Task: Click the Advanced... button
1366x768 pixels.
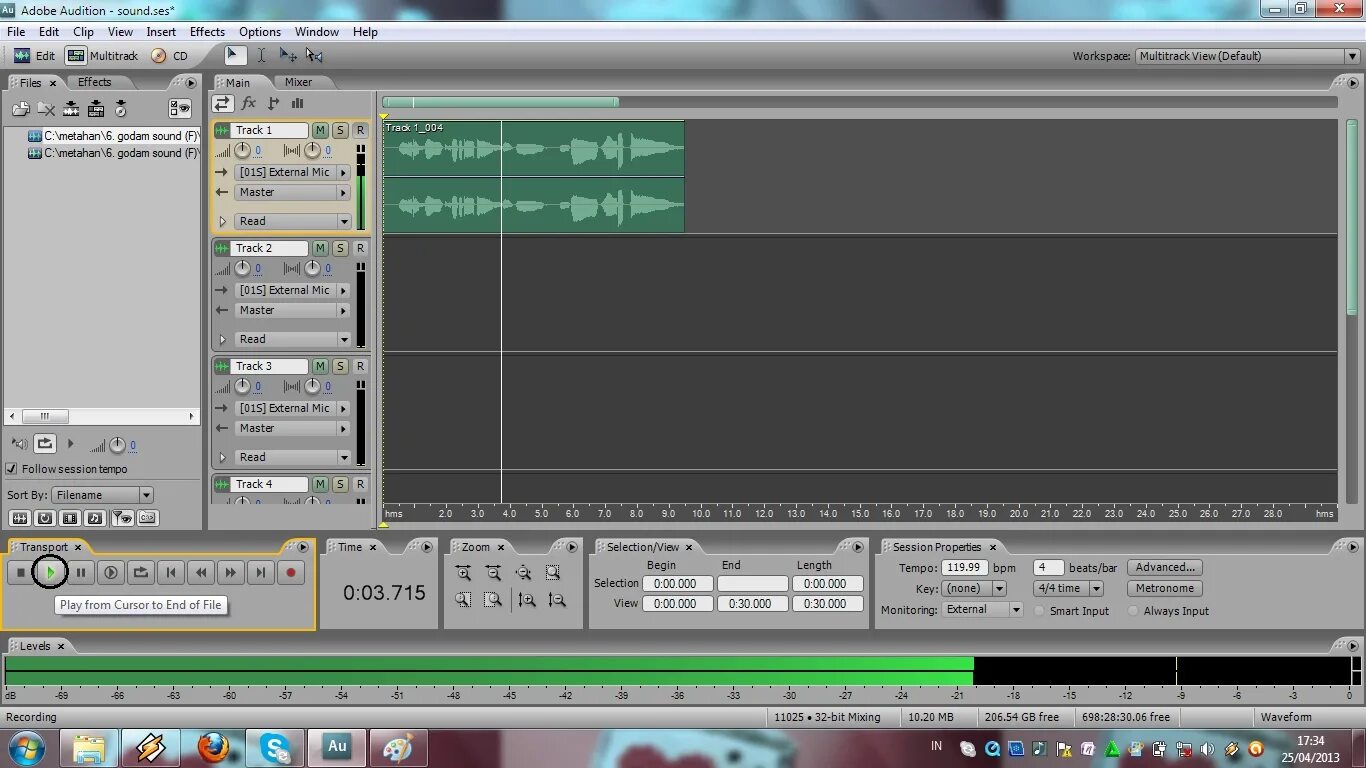Action: [1165, 567]
